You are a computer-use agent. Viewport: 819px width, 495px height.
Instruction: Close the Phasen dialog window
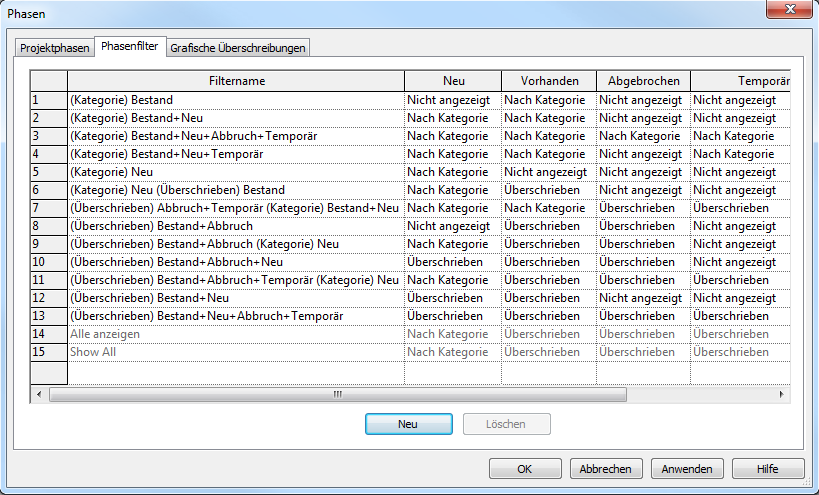tap(787, 13)
